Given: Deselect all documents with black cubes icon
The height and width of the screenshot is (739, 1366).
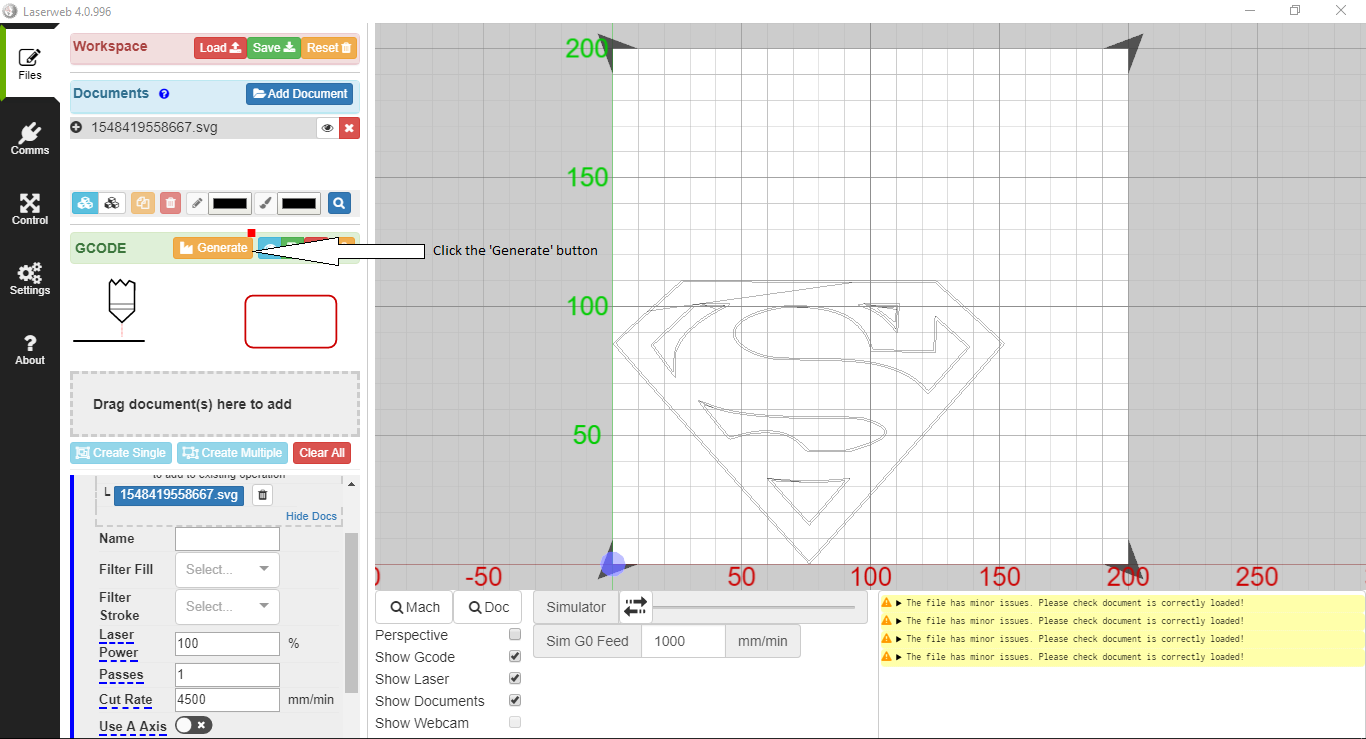Looking at the screenshot, I should click(x=112, y=203).
